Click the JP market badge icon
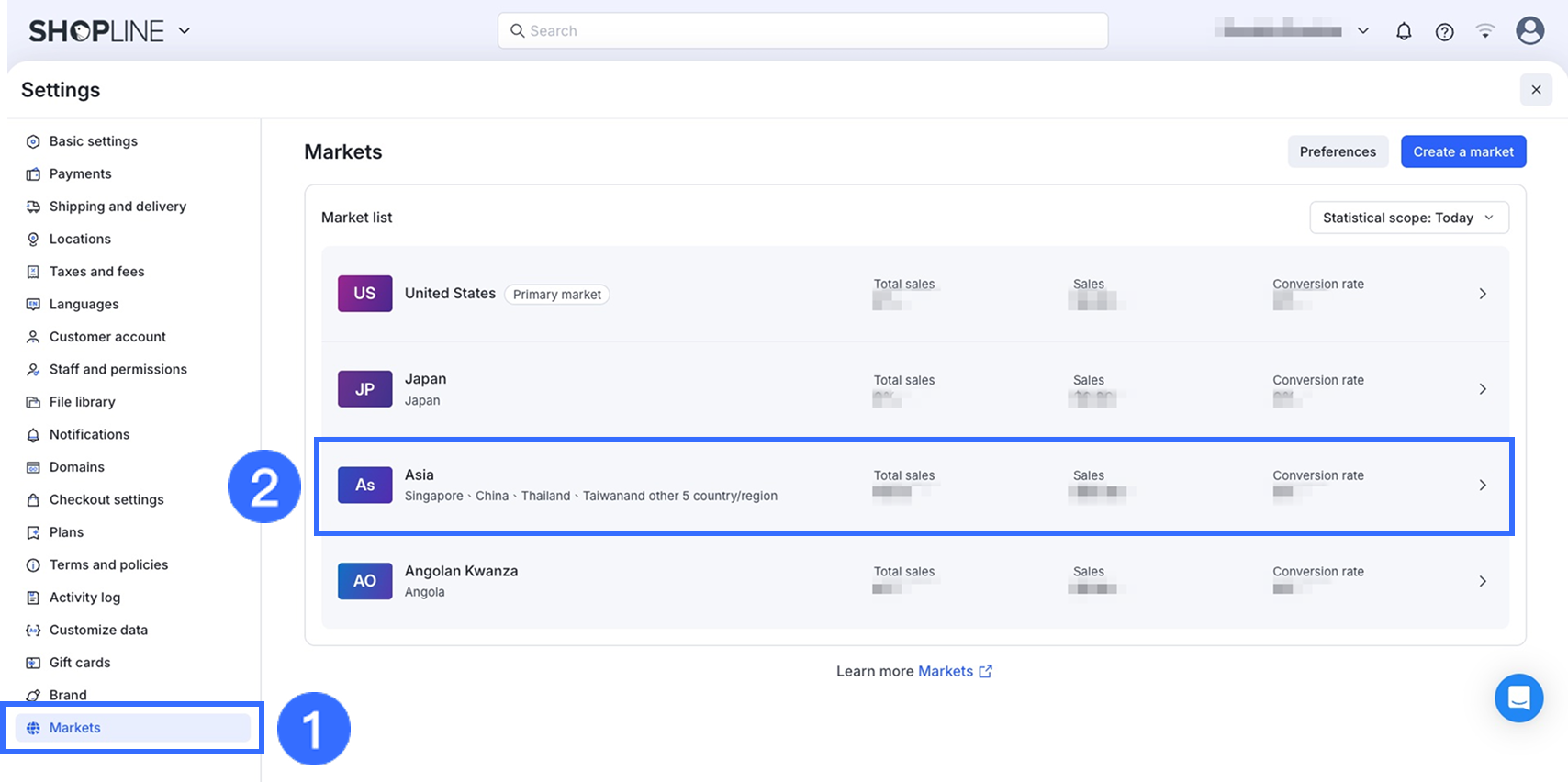Image resolution: width=1568 pixels, height=782 pixels. [x=364, y=389]
